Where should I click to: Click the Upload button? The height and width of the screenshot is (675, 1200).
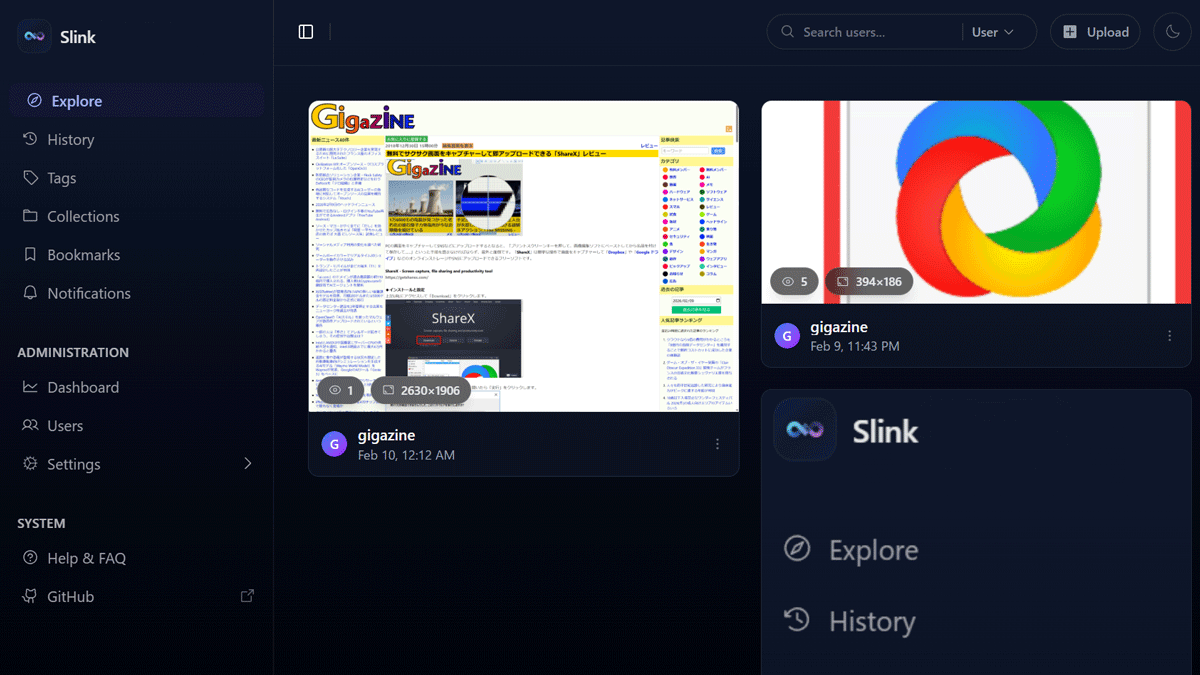pos(1095,32)
